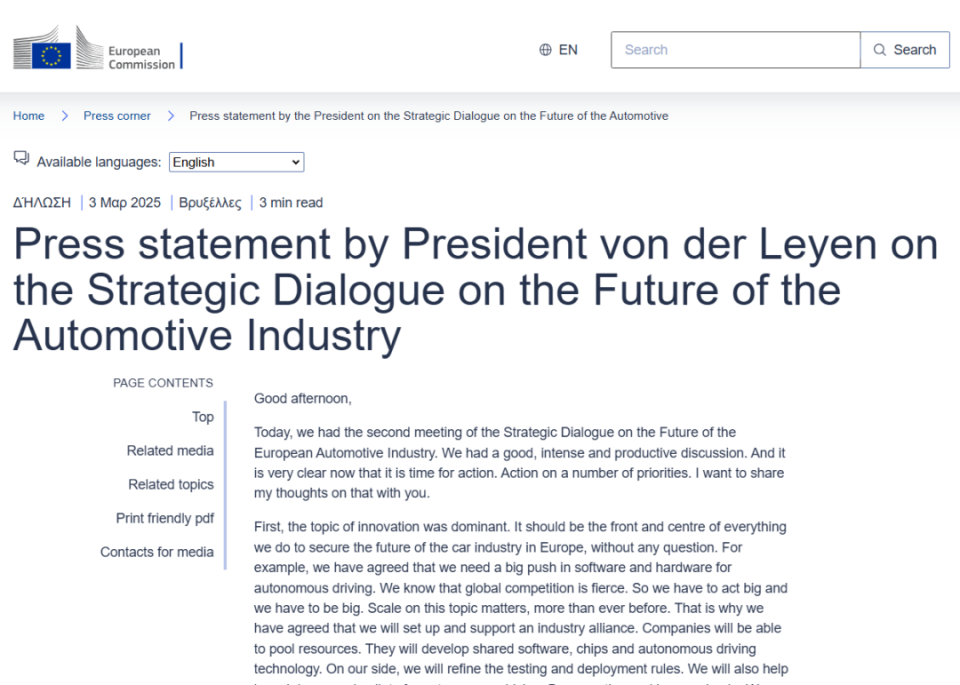Click the press statement main headline
The image size is (960, 685).
(475, 290)
